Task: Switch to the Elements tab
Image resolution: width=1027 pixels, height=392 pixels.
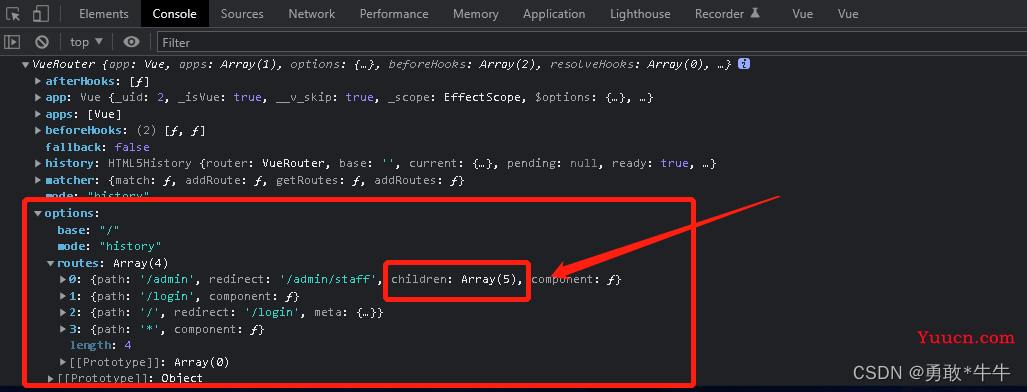Action: click(103, 14)
